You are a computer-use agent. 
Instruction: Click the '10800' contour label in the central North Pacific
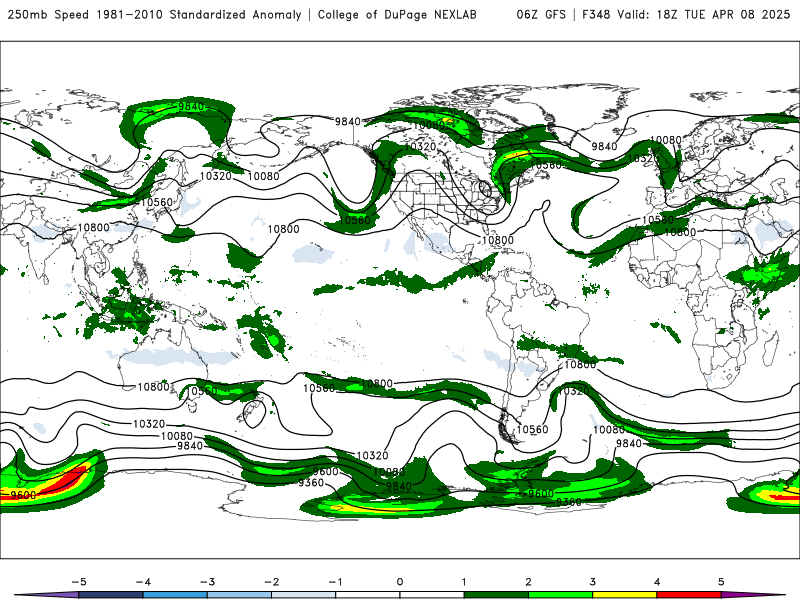[283, 230]
